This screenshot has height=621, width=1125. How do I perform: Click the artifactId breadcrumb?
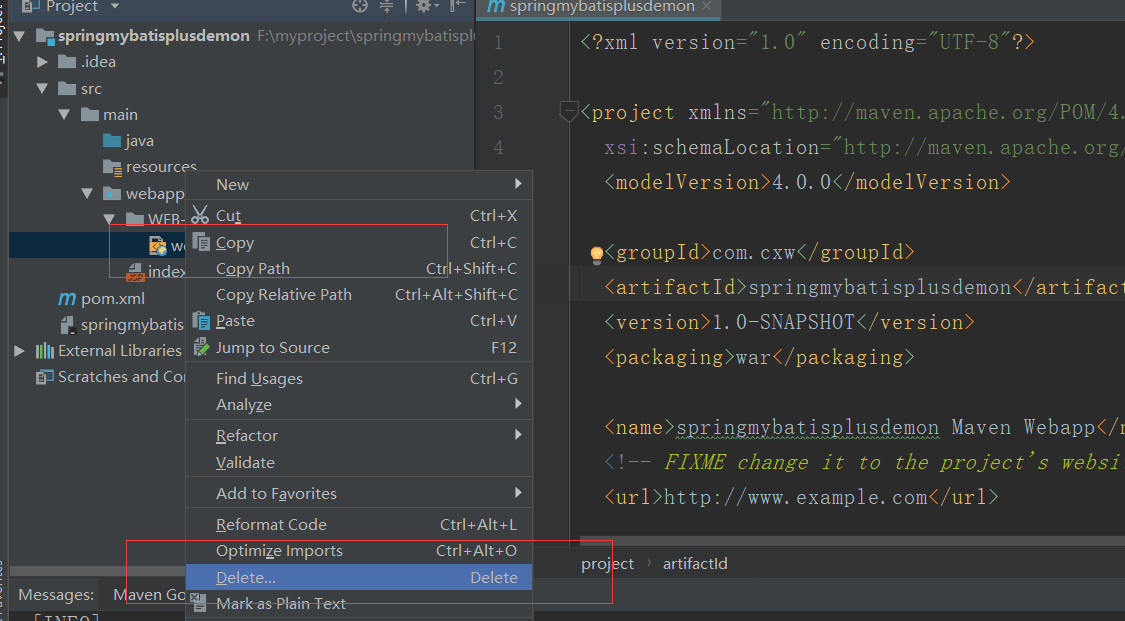[x=695, y=564]
